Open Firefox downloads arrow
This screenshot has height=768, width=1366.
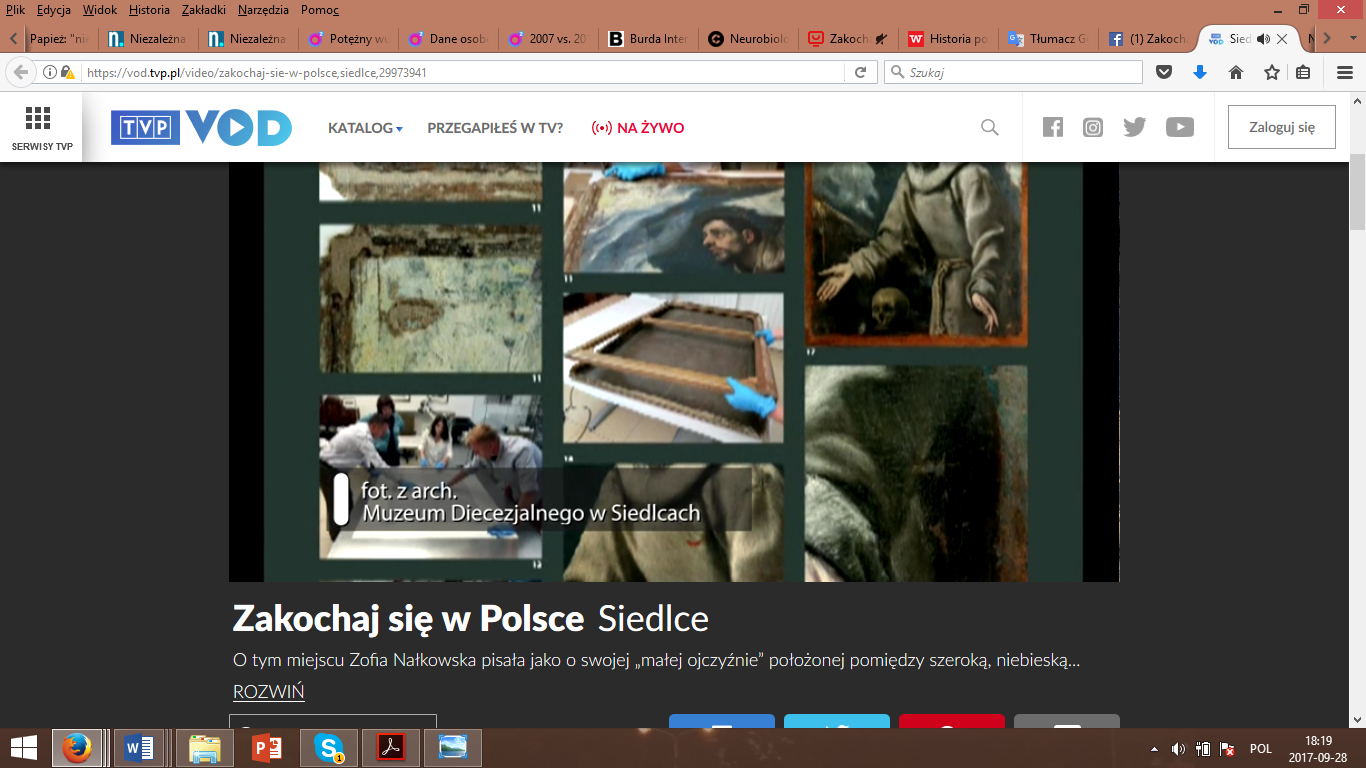click(x=1200, y=72)
